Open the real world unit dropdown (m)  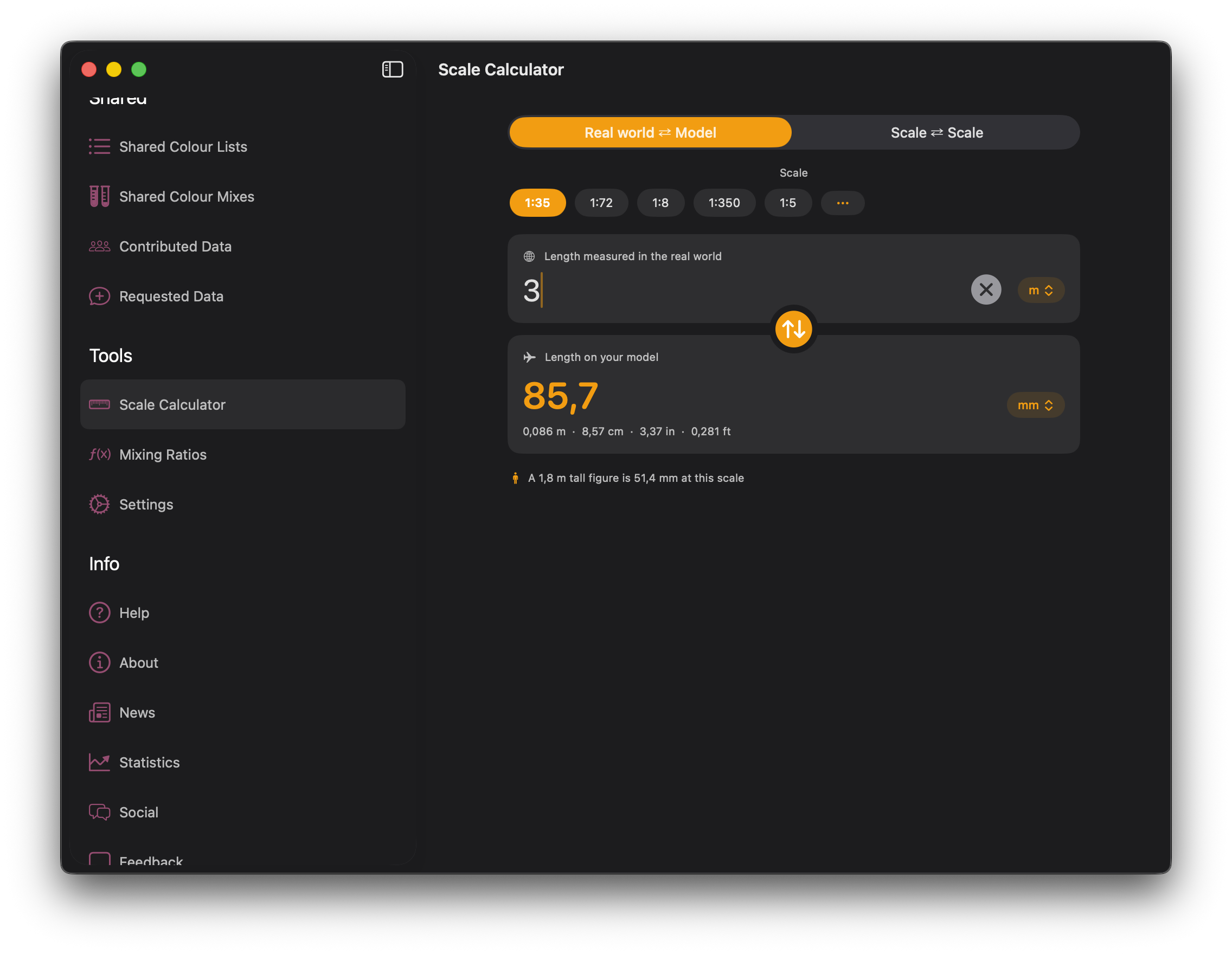(x=1040, y=291)
